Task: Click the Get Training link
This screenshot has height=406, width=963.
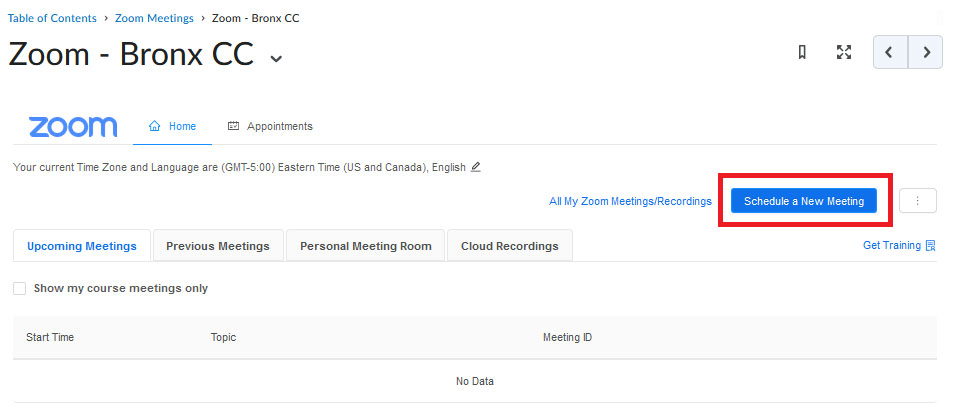Action: point(892,245)
